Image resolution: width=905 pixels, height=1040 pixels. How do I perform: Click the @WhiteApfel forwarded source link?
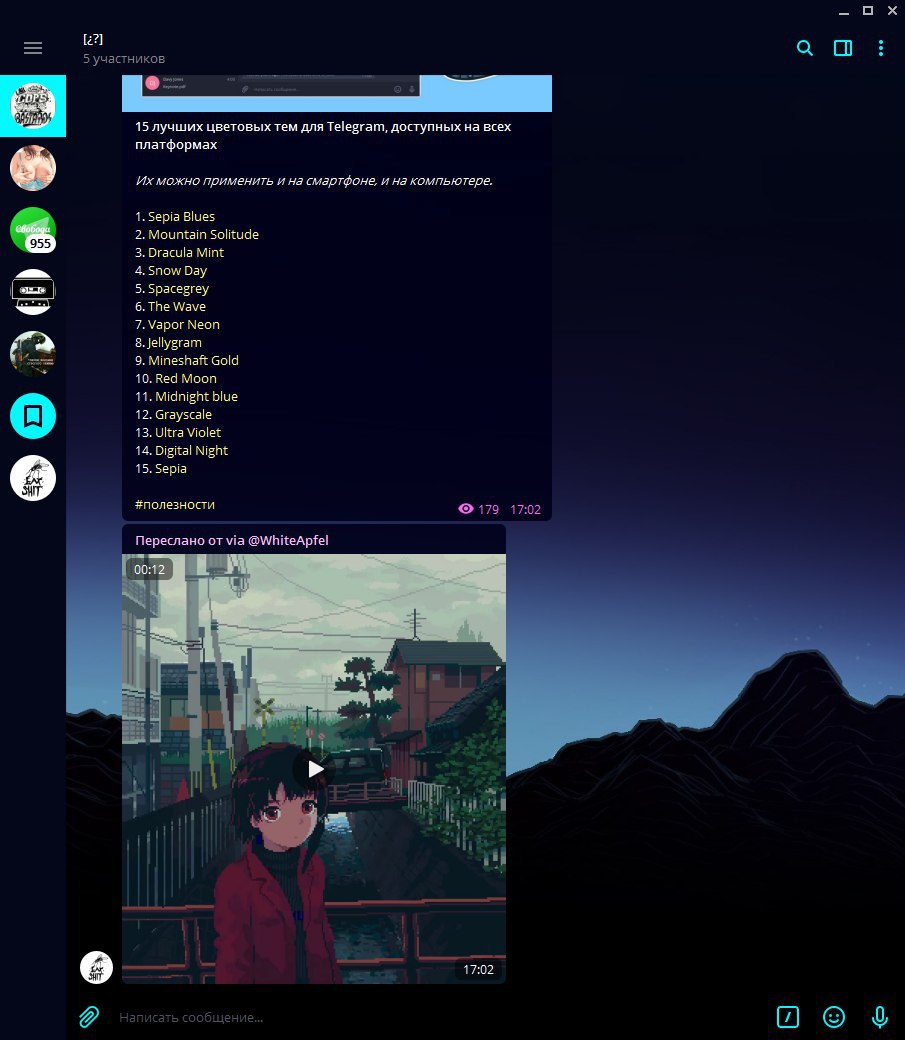click(288, 540)
